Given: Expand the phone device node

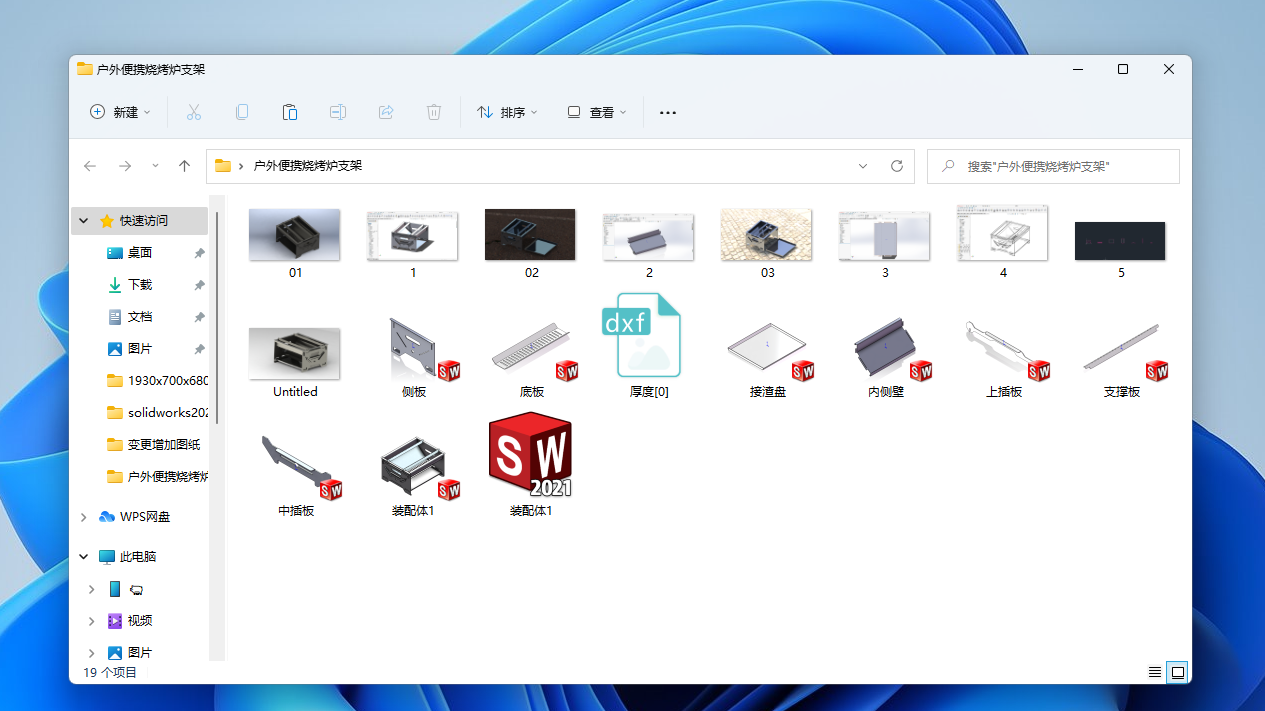Looking at the screenshot, I should pos(91,589).
